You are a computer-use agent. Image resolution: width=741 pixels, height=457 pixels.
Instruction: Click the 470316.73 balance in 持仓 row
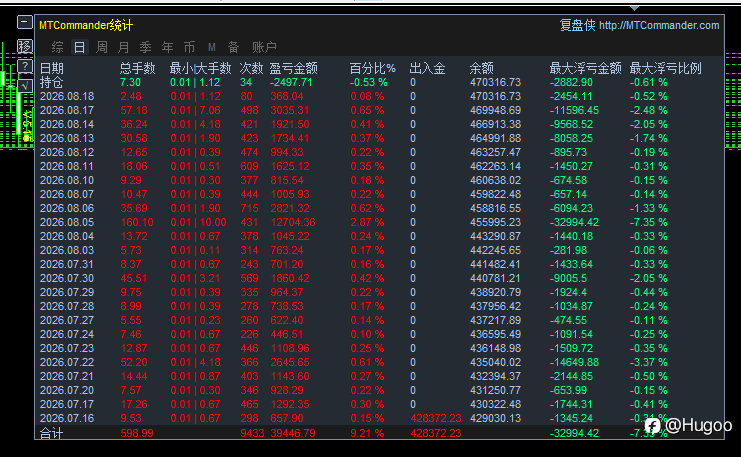495,82
